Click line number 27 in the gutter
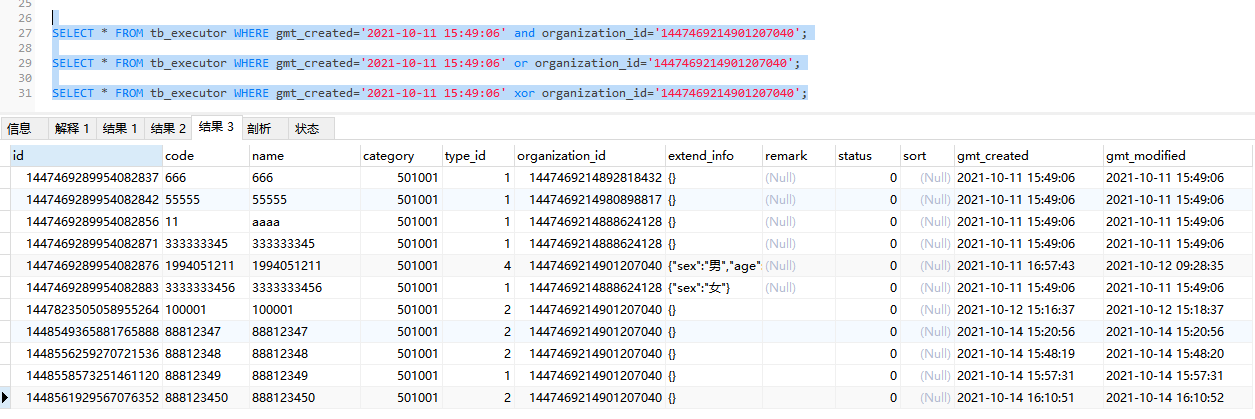The image size is (1255, 419). [x=25, y=33]
